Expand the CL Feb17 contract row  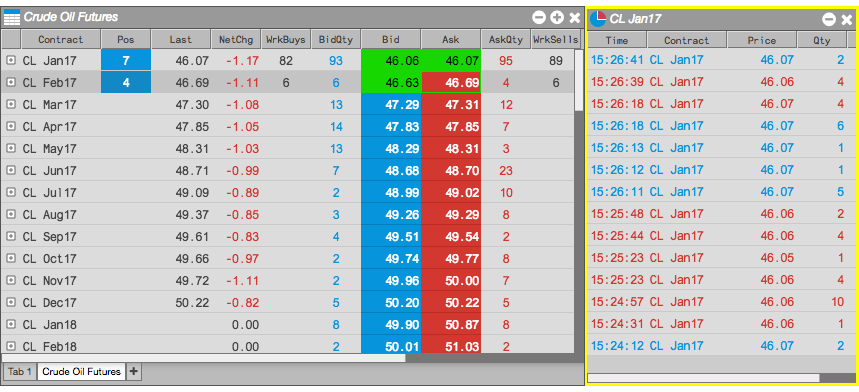(x=10, y=82)
